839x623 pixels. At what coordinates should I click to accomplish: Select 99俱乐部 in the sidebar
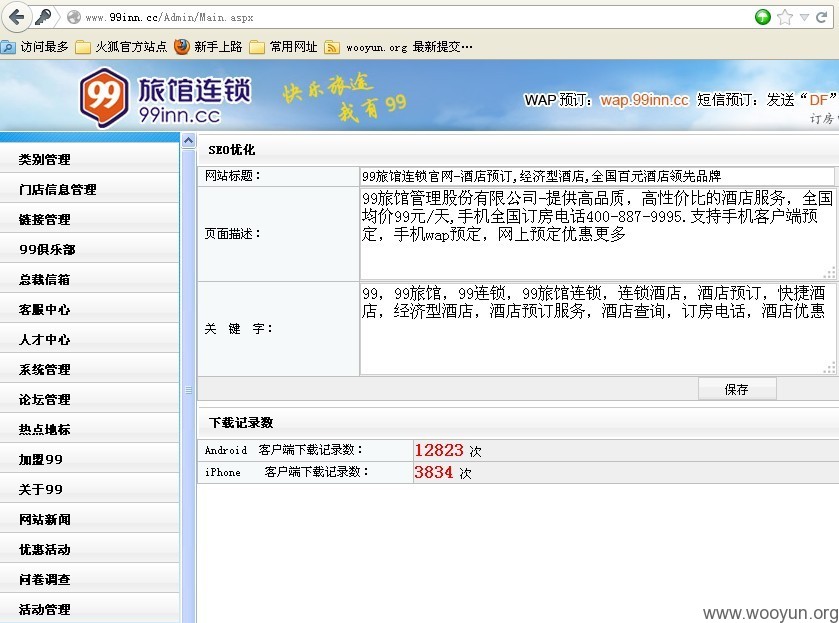tap(89, 249)
